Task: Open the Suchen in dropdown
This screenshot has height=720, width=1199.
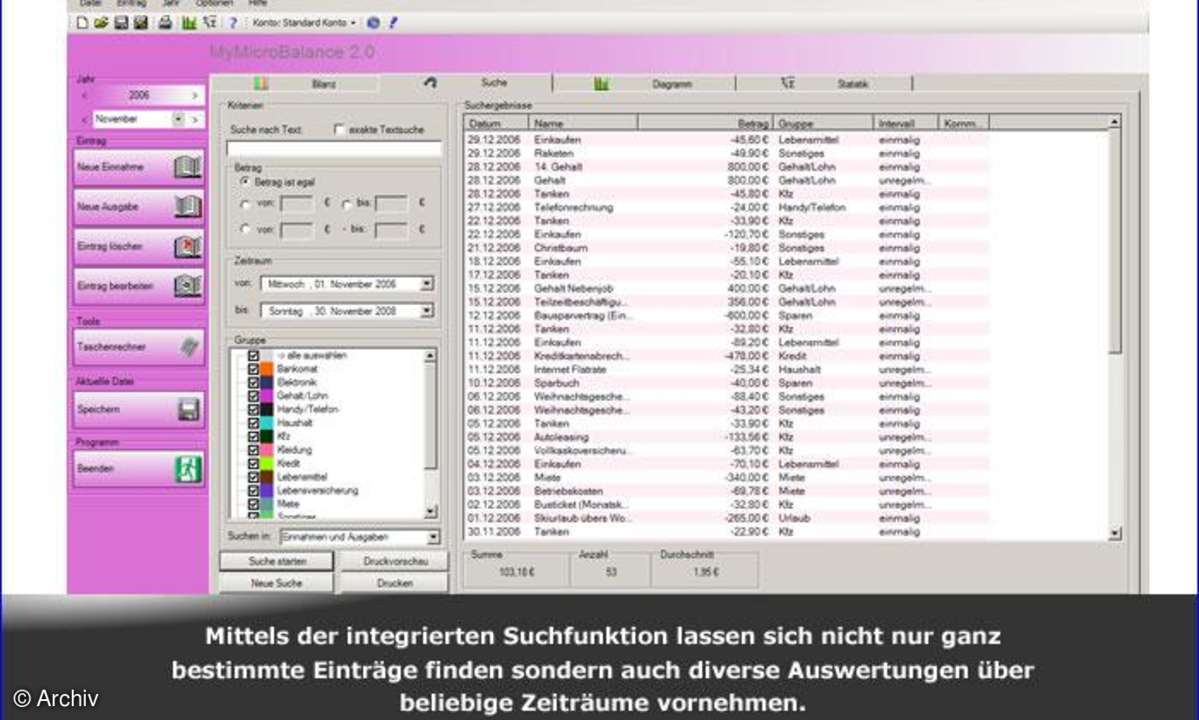Action: (434, 537)
